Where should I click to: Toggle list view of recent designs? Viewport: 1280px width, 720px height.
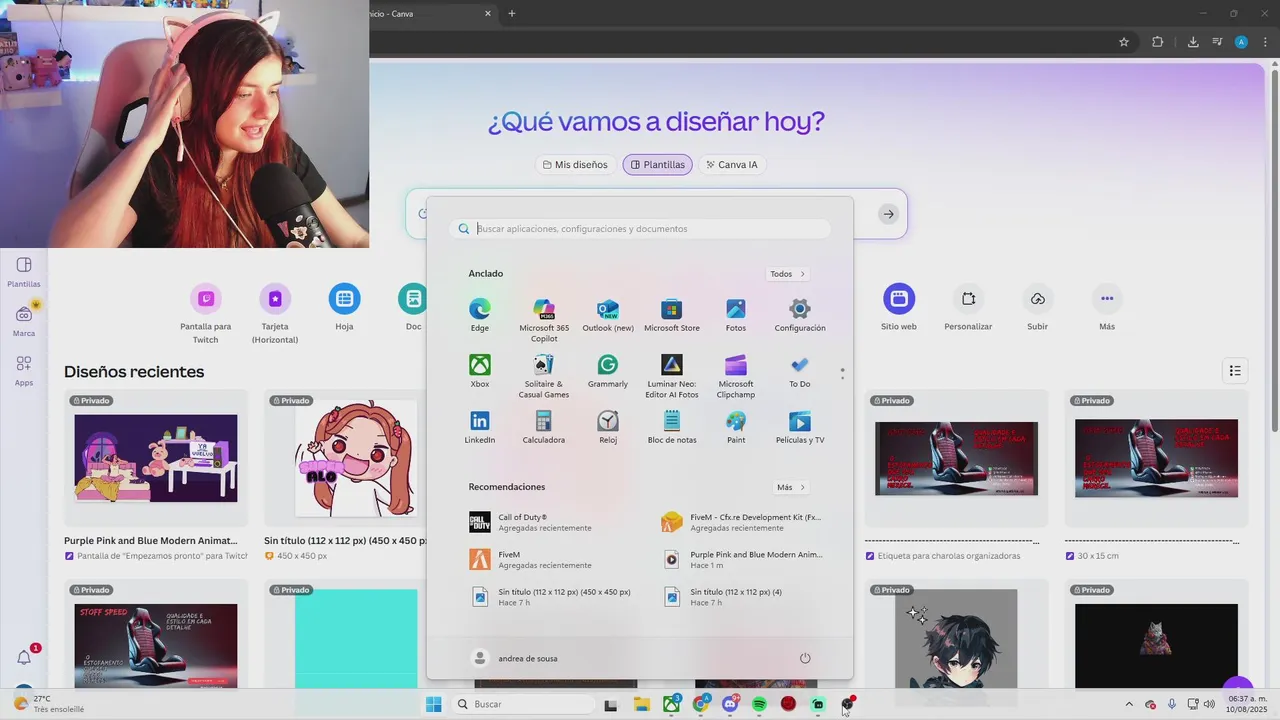(1235, 371)
